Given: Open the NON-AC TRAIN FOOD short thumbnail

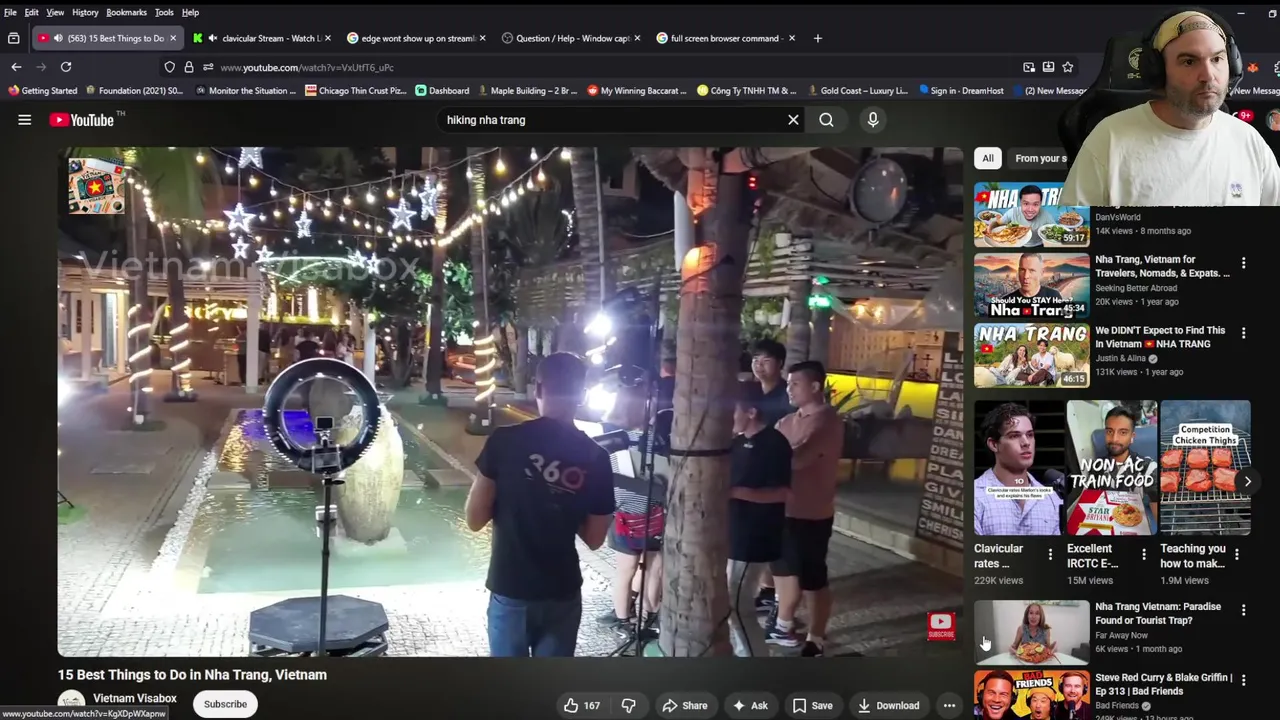Looking at the screenshot, I should coord(1111,468).
